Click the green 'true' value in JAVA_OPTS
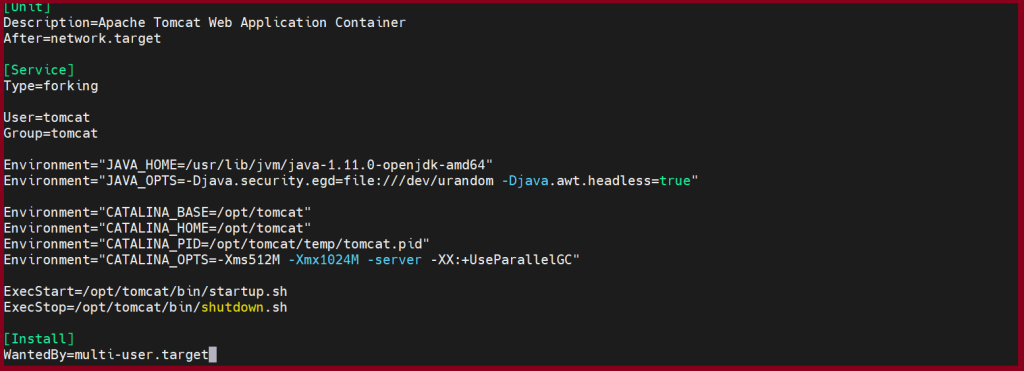1024x371 pixels. [x=675, y=180]
